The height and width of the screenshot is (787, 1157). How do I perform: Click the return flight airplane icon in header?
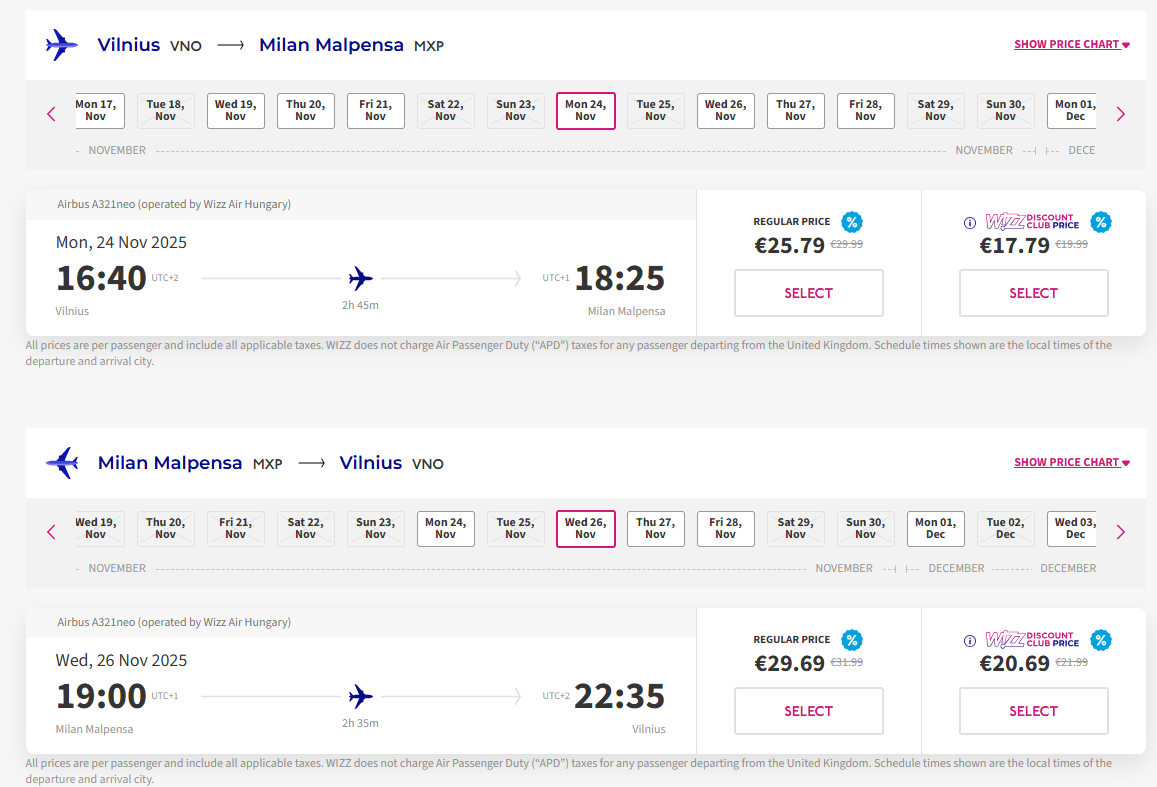pyautogui.click(x=62, y=462)
